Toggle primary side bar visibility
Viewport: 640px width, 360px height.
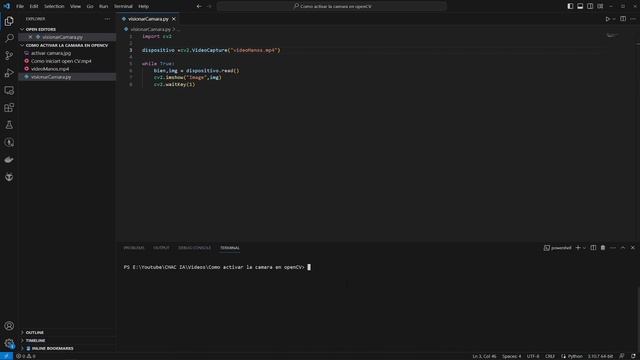(570, 6)
